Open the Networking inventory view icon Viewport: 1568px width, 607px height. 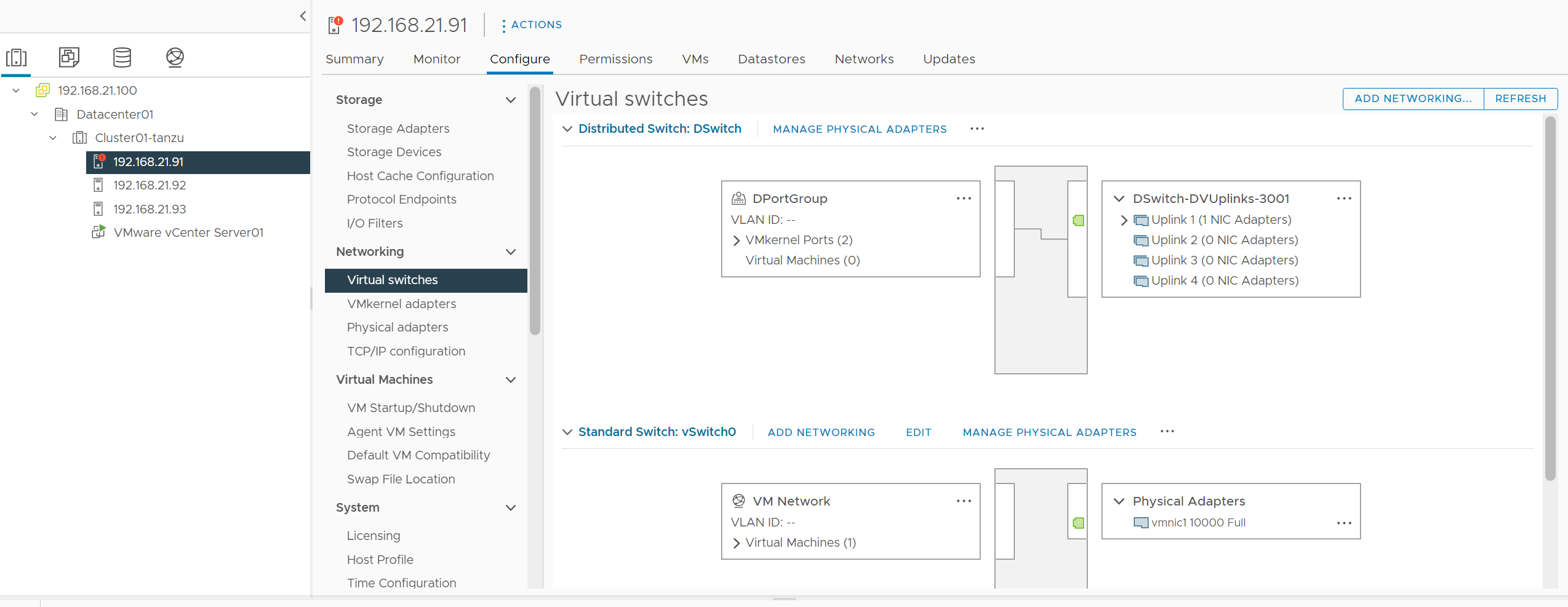[x=175, y=57]
